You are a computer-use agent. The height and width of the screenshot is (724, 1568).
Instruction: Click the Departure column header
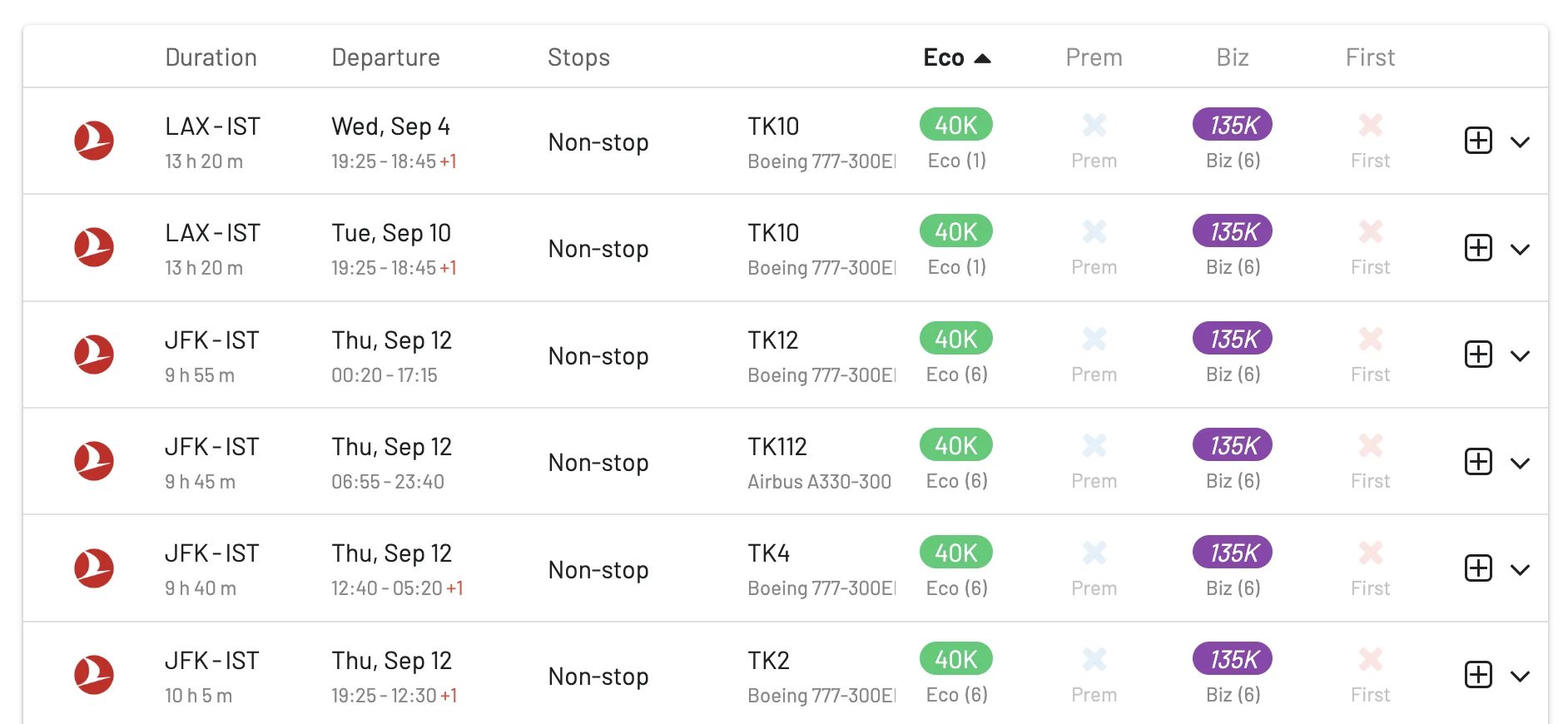coord(385,57)
